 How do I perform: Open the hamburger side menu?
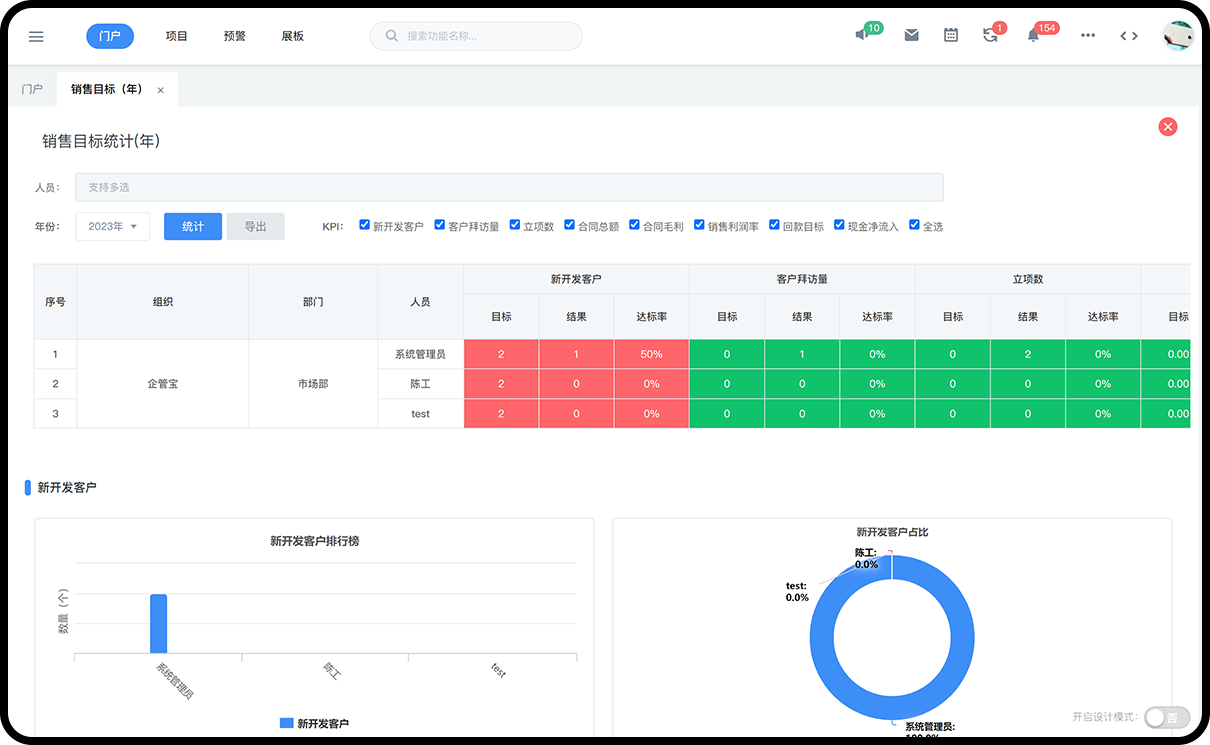pyautogui.click(x=36, y=36)
